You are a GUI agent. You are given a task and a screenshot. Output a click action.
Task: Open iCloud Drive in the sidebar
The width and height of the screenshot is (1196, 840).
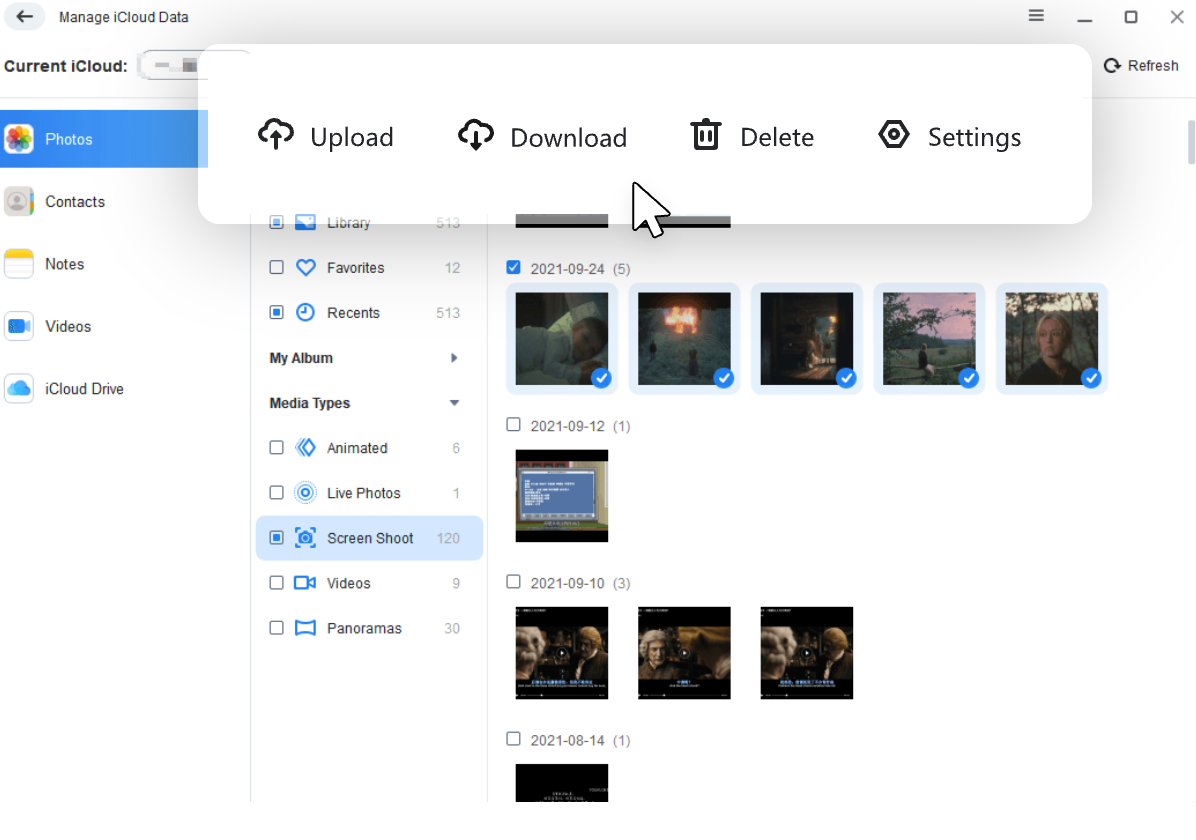[x=84, y=389]
